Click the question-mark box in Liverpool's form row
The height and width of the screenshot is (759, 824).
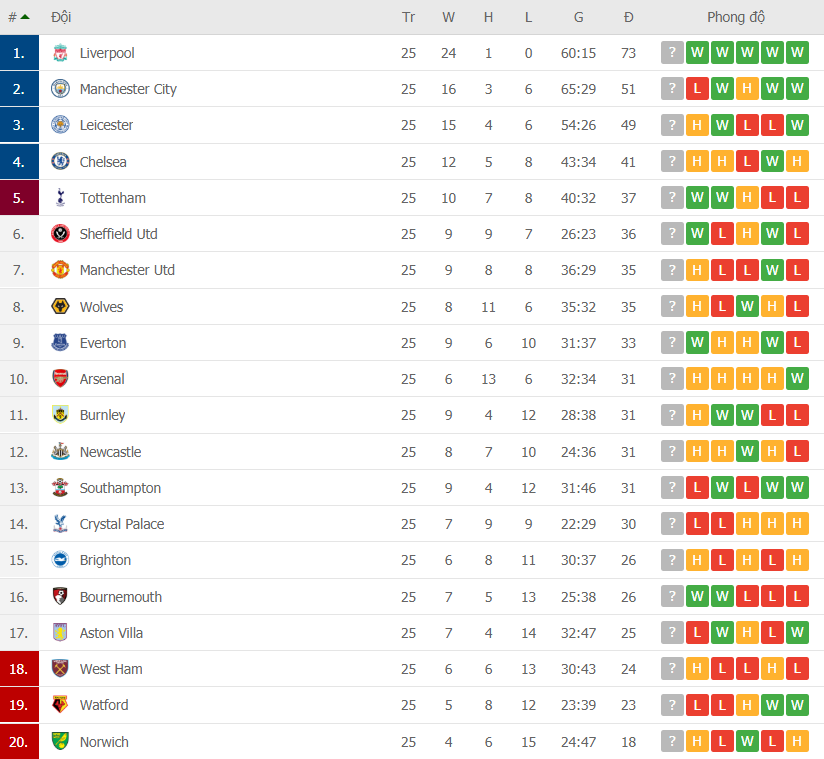coord(672,53)
